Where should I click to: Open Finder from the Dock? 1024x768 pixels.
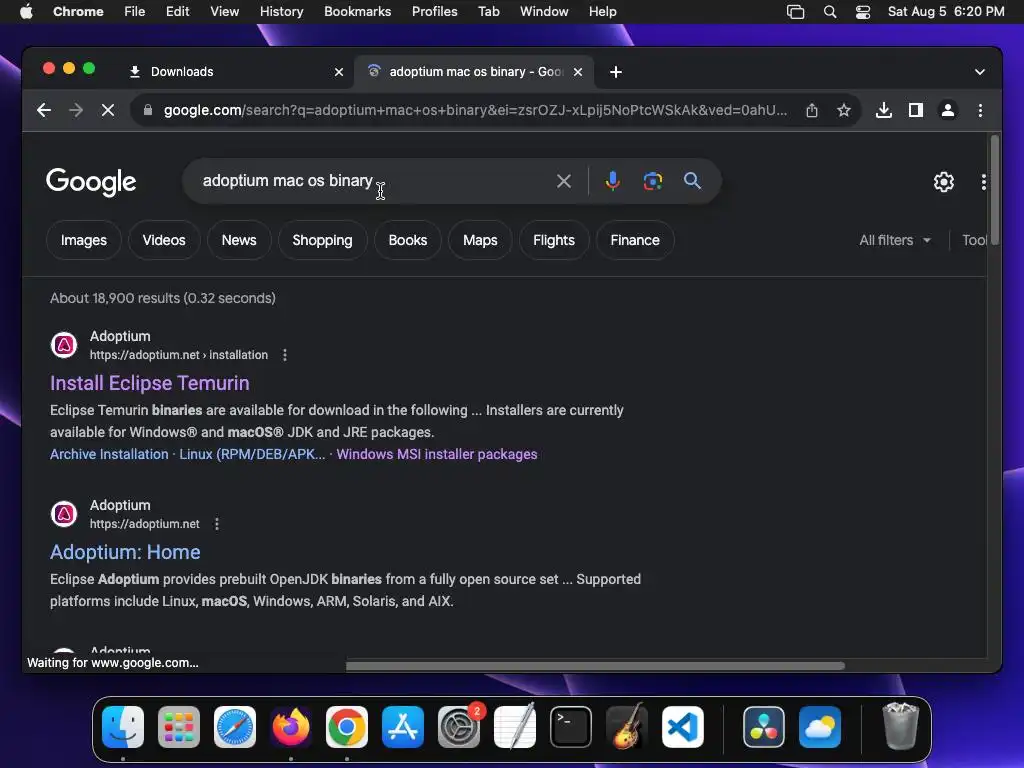(123, 727)
